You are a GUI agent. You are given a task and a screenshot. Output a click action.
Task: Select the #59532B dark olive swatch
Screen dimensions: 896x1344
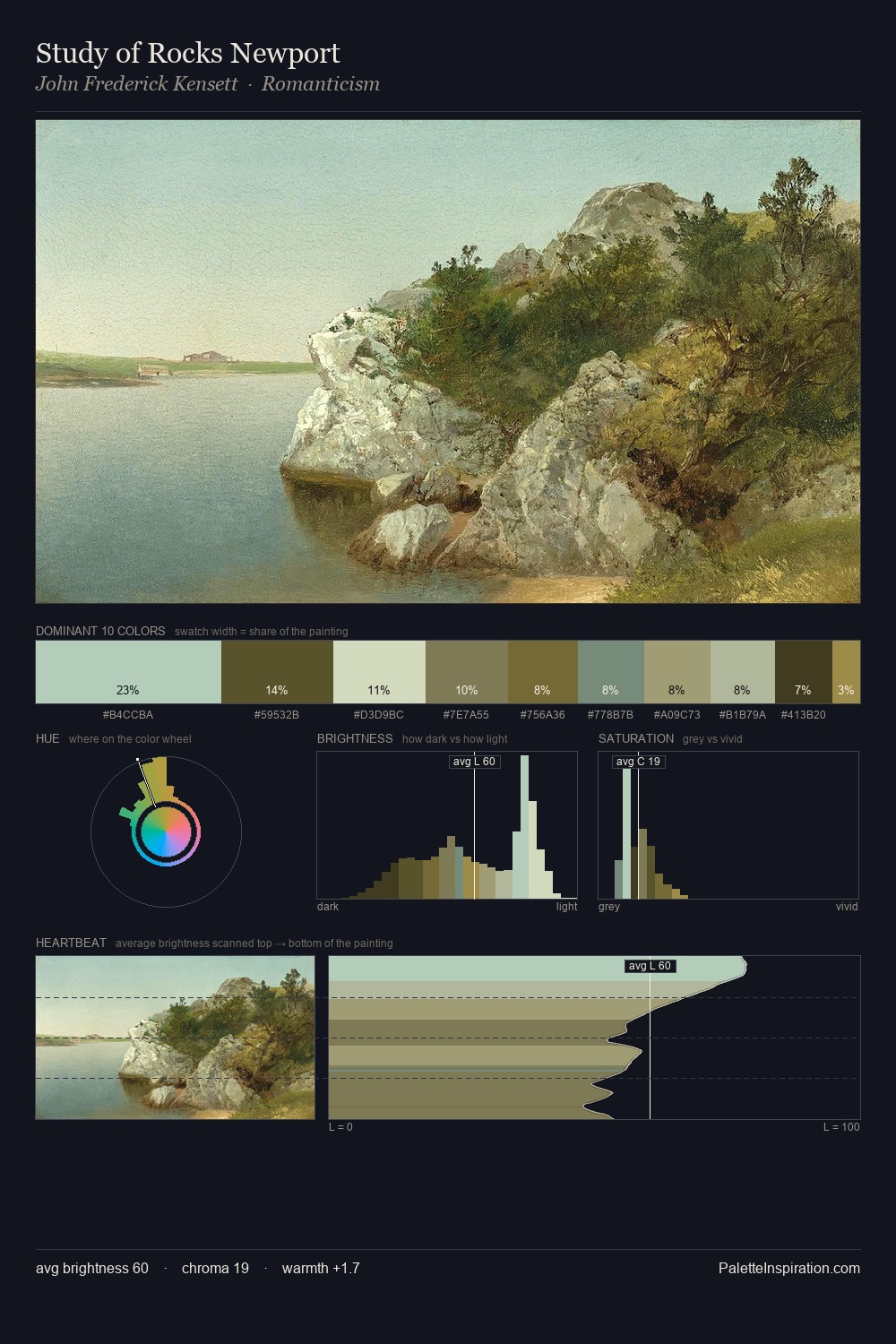coord(277,672)
